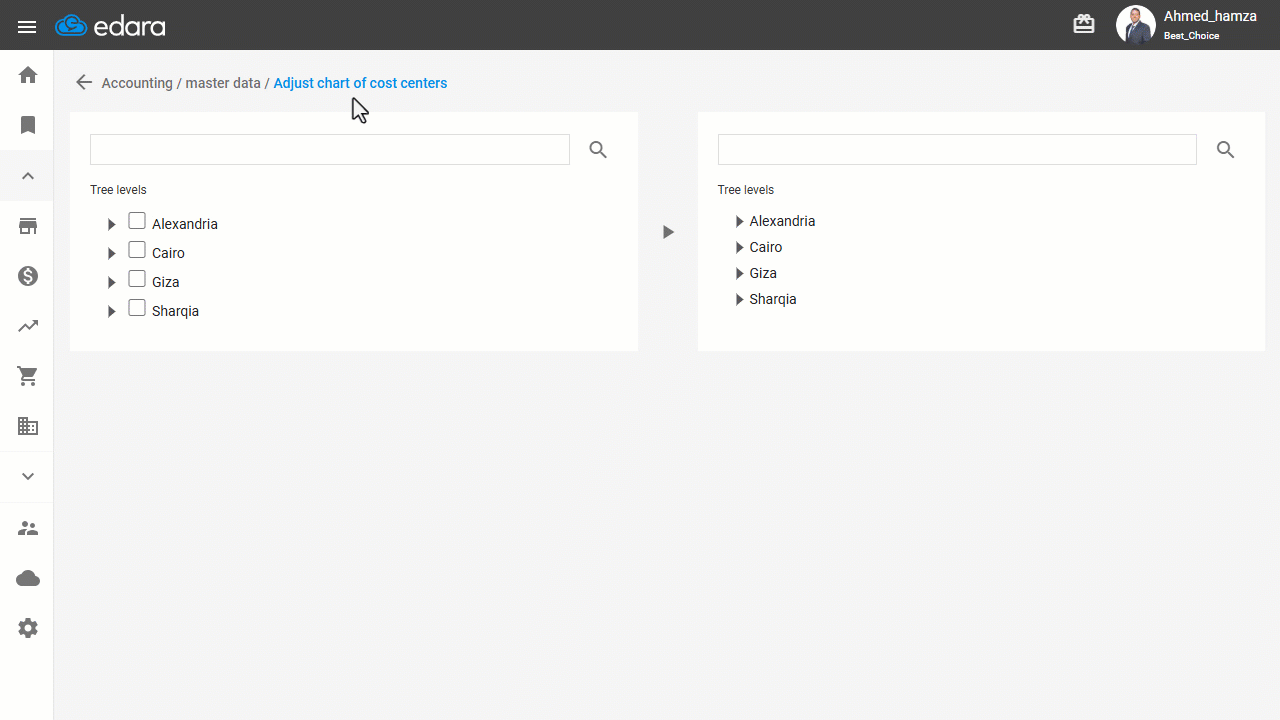This screenshot has width=1280, height=720.
Task: Open the building icon in sidebar
Action: [x=28, y=427]
